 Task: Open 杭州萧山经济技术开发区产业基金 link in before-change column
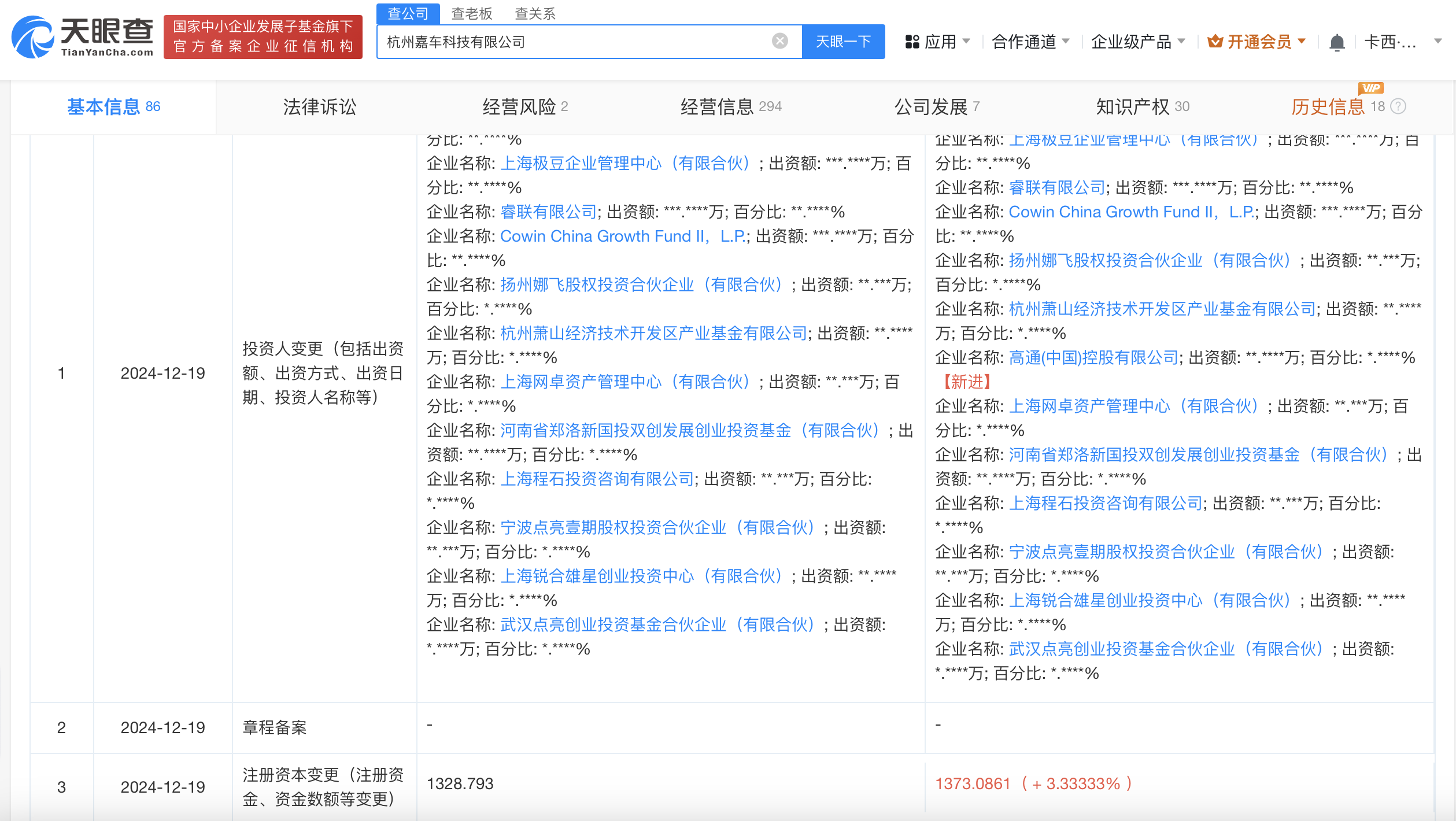pyautogui.click(x=653, y=334)
